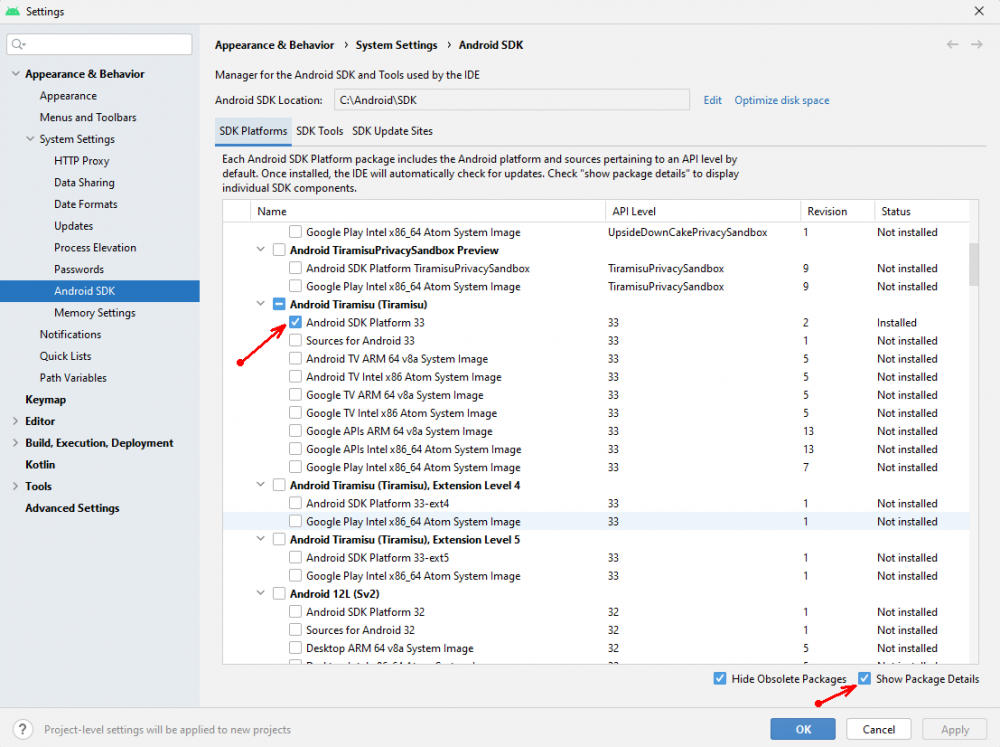Check Sources for Android 33
This screenshot has width=1000, height=747.
click(x=295, y=341)
